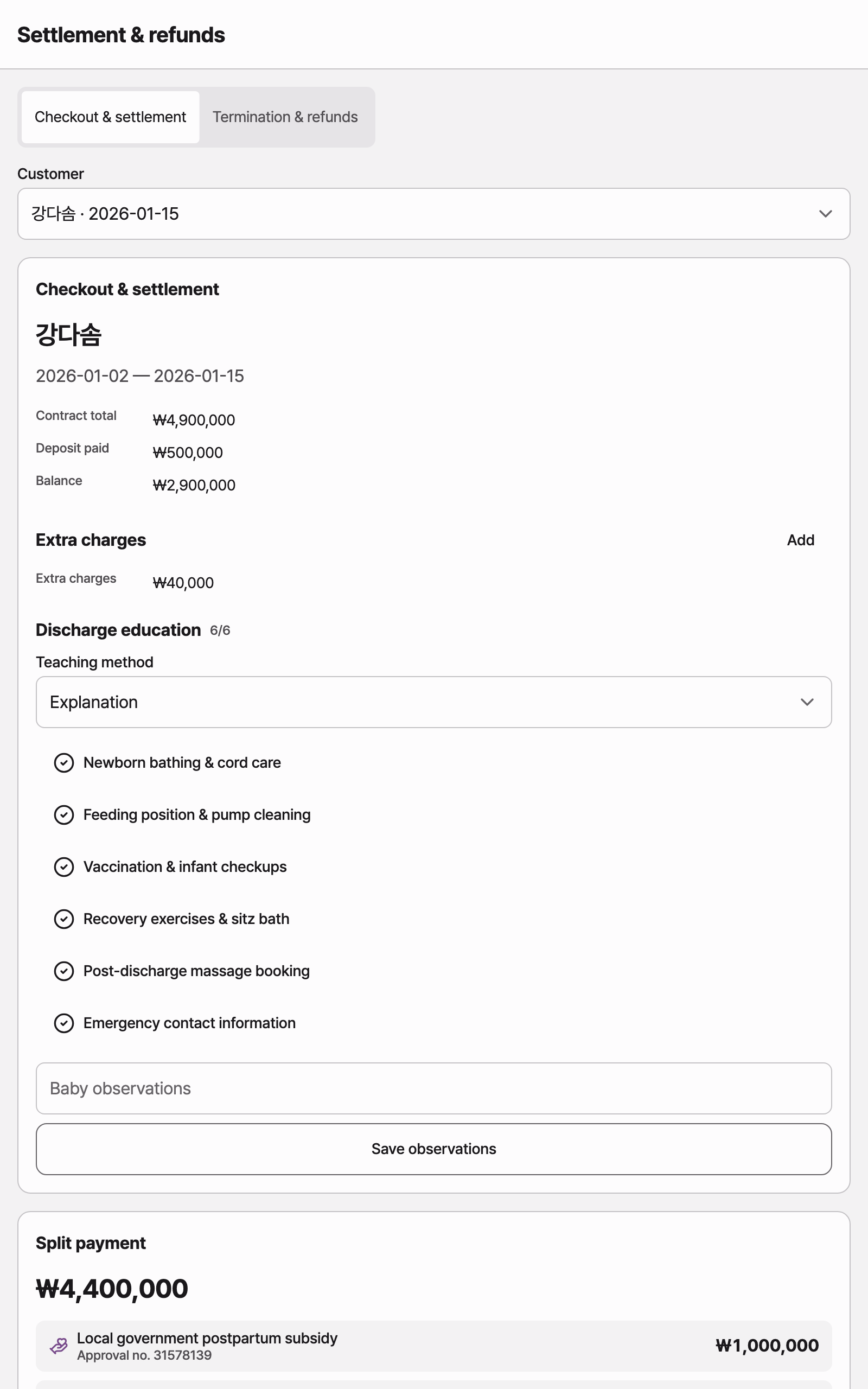
Task: Click Balance value ₩2,900,000
Action: point(194,486)
